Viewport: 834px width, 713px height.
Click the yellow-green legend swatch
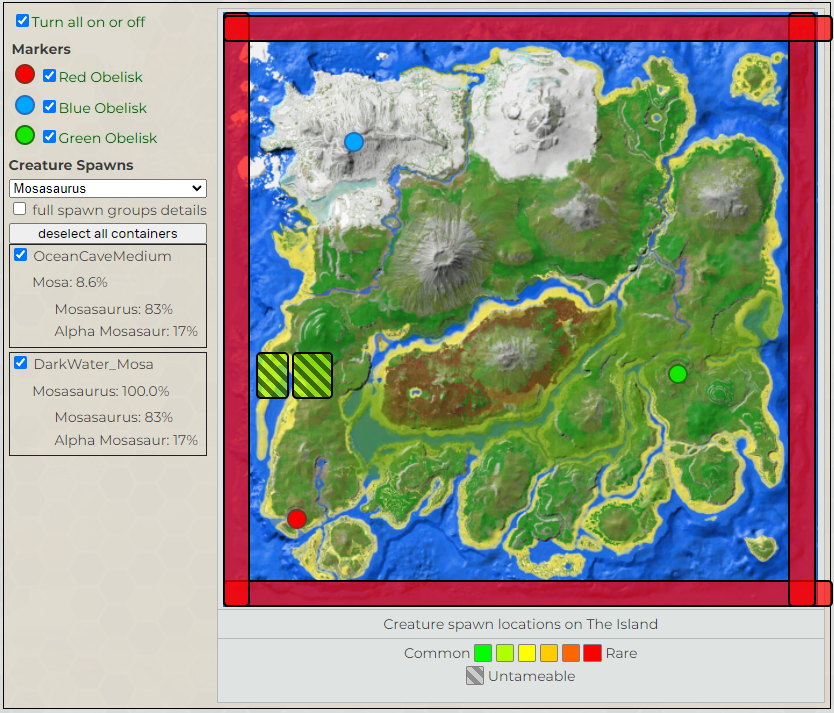pos(505,653)
